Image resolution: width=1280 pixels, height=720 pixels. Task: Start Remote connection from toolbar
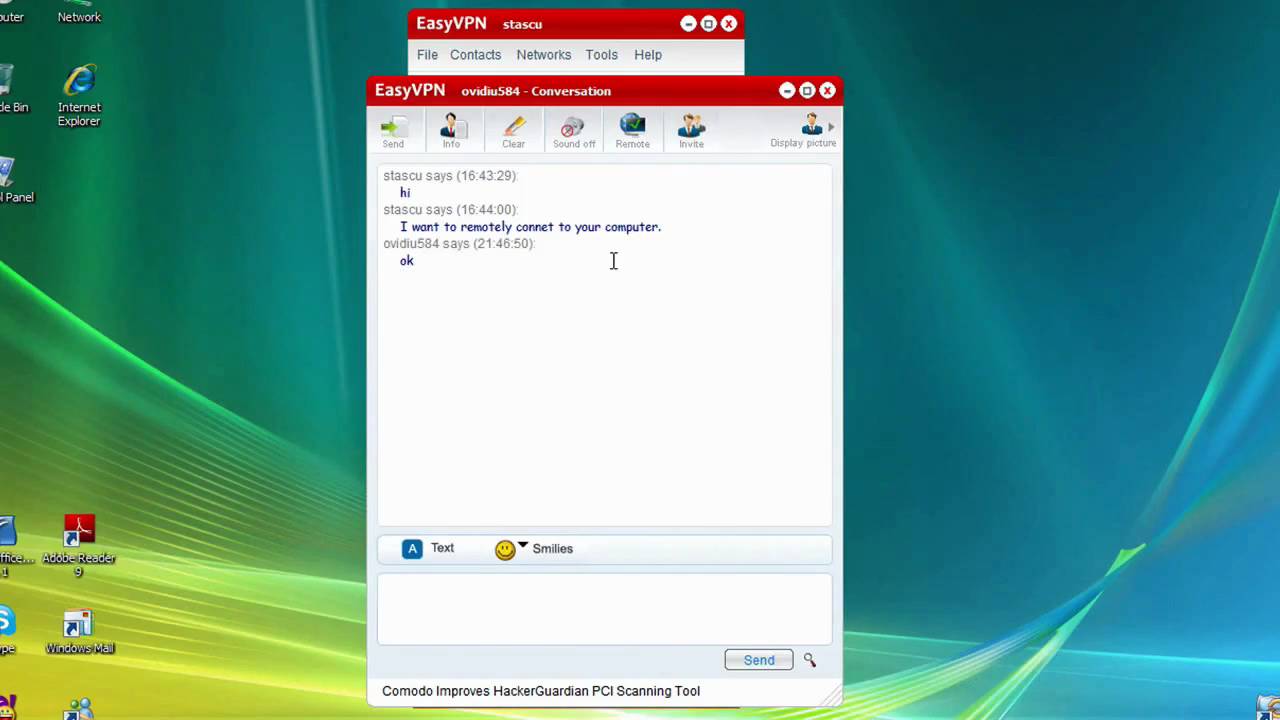pyautogui.click(x=632, y=131)
